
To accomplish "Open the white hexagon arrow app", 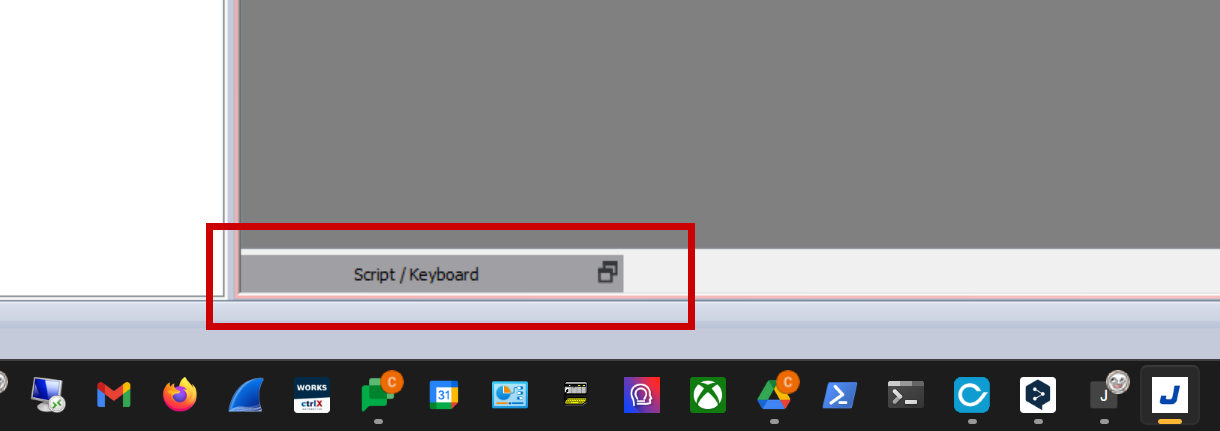I will pyautogui.click(x=1038, y=395).
